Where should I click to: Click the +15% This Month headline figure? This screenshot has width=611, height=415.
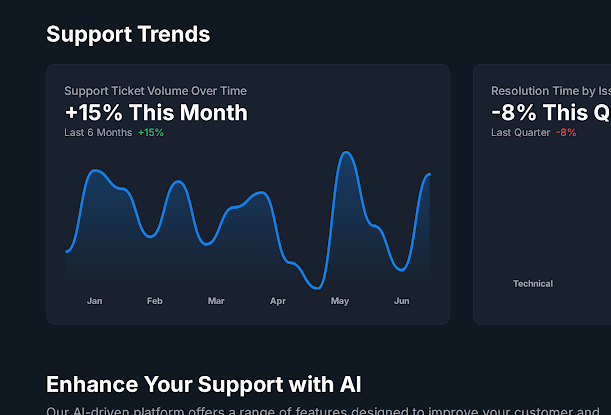pyautogui.click(x=155, y=112)
